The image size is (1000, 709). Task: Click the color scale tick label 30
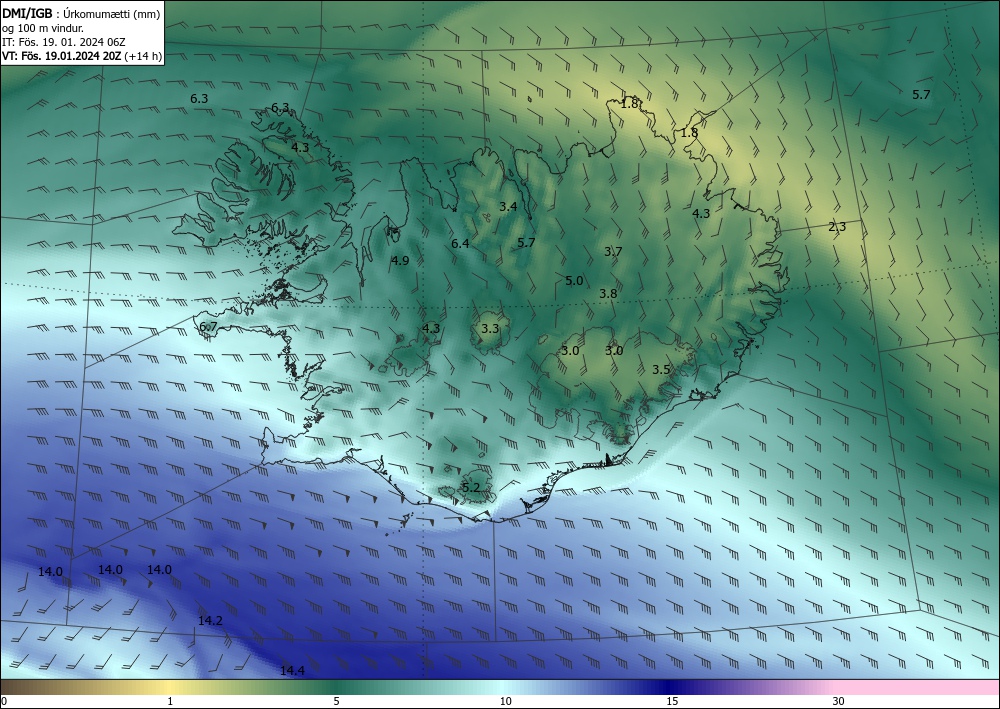[839, 702]
